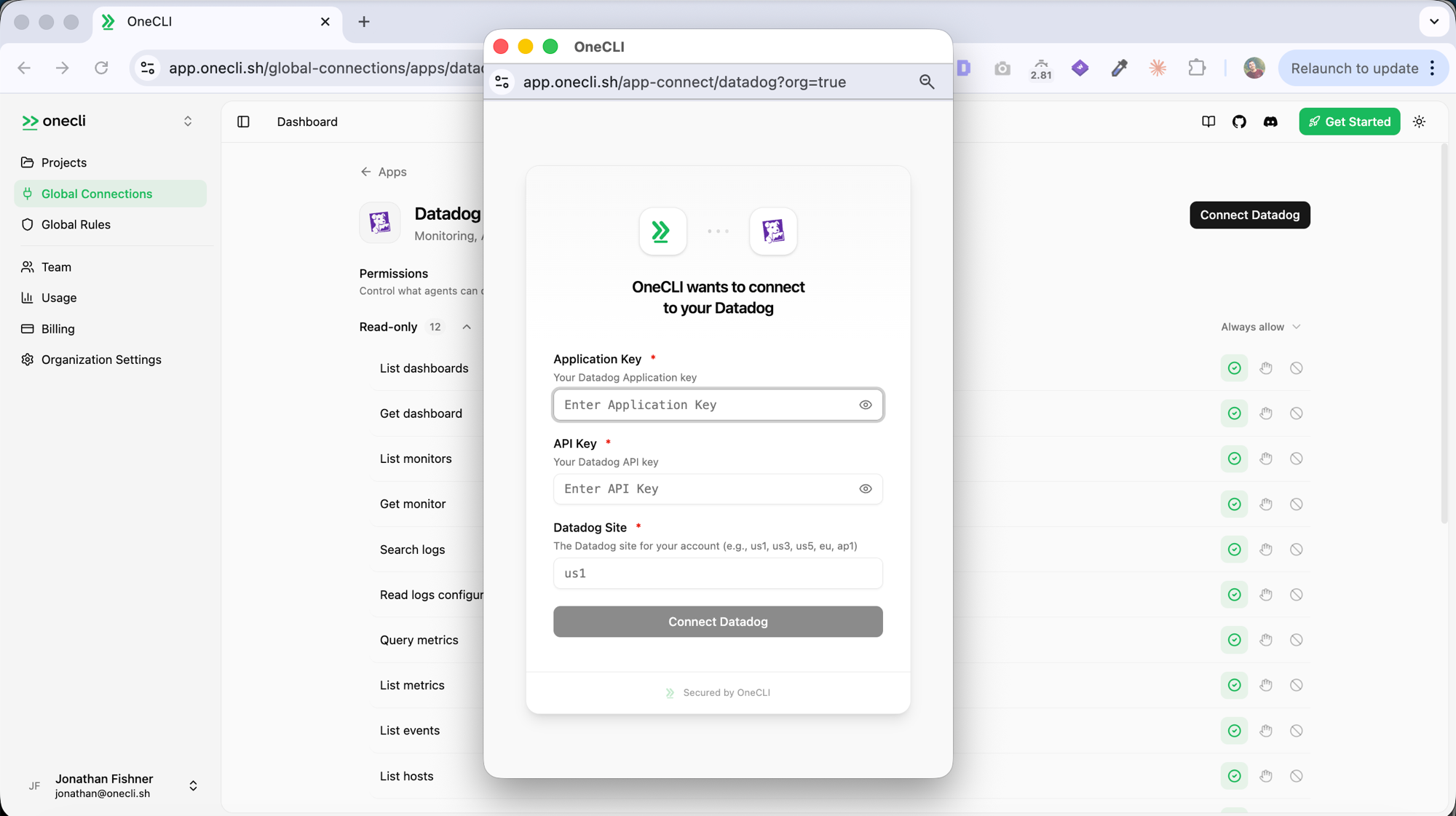This screenshot has width=1456, height=816.
Task: Click the green OneCLI logo in connect dialog
Action: pos(662,231)
